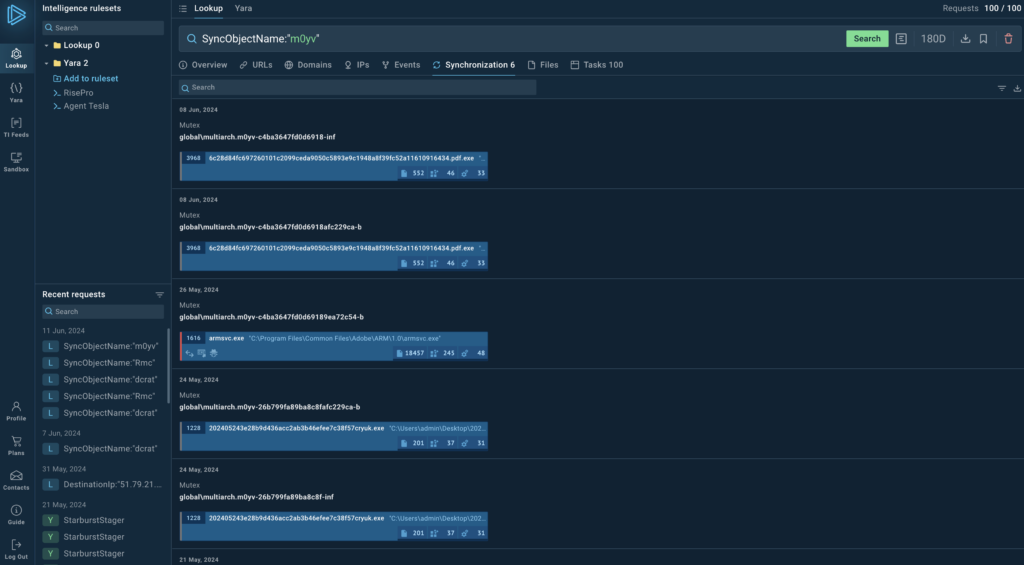Image resolution: width=1024 pixels, height=565 pixels.
Task: Bookmark the current search query
Action: pos(984,39)
